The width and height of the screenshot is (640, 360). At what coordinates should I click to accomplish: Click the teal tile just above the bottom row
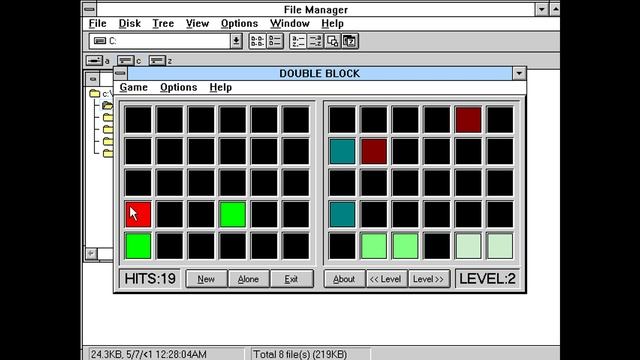342,214
